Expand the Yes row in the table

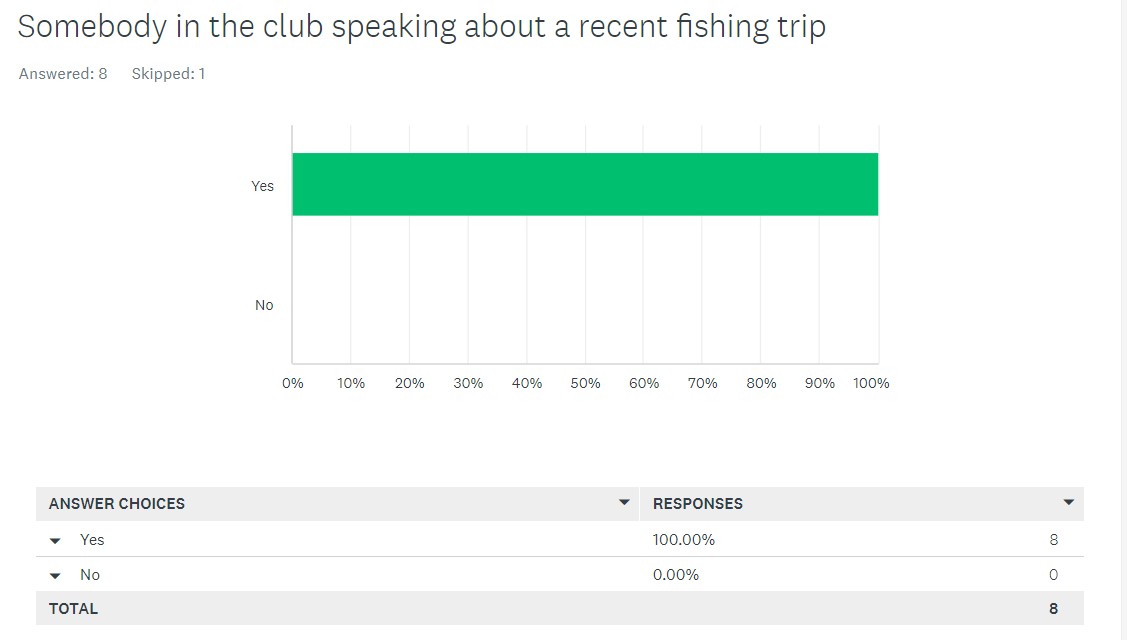(x=56, y=540)
